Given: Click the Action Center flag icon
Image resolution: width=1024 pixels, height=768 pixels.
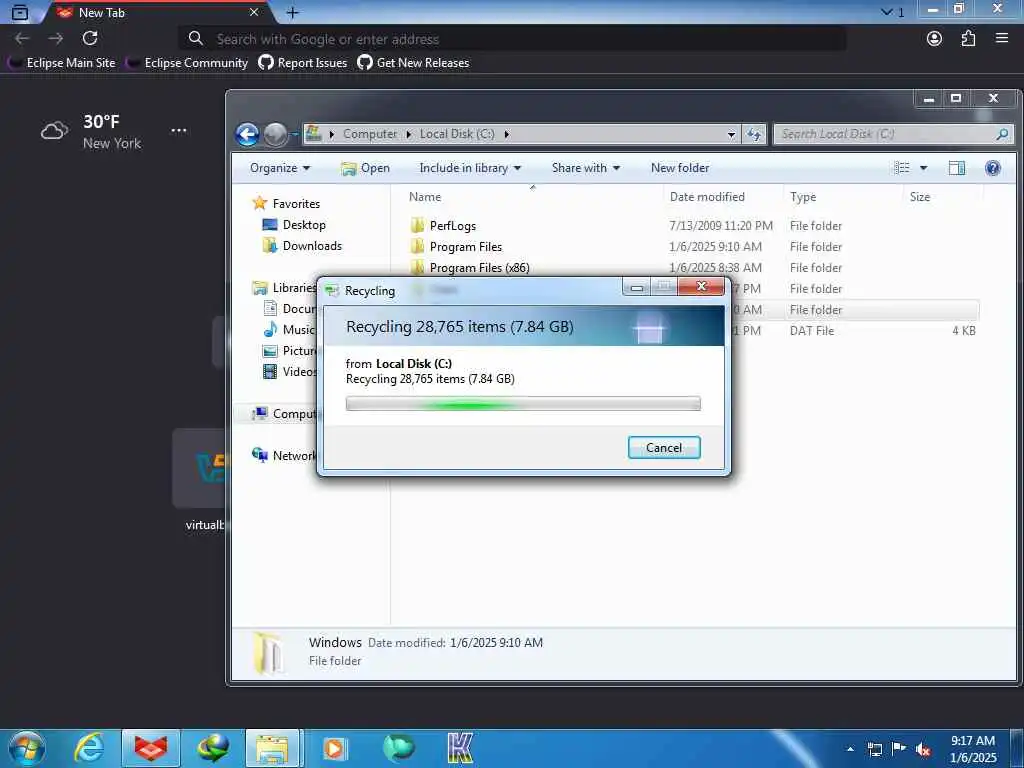Looking at the screenshot, I should click(x=899, y=749).
